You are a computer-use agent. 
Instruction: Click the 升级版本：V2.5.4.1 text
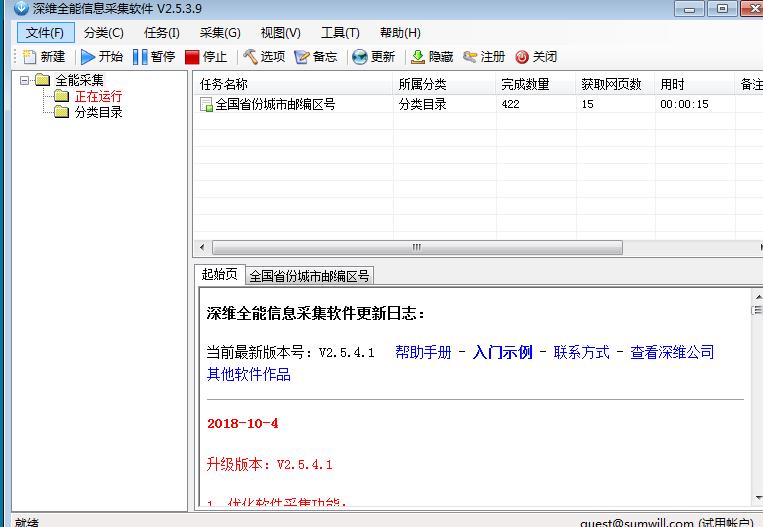269,464
